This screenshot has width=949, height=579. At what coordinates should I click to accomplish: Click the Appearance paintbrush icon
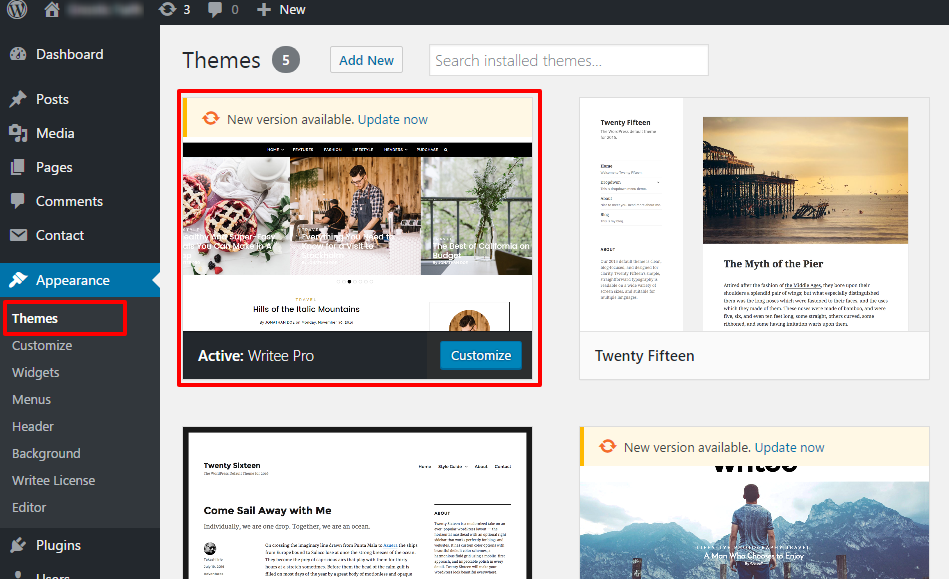tap(18, 280)
